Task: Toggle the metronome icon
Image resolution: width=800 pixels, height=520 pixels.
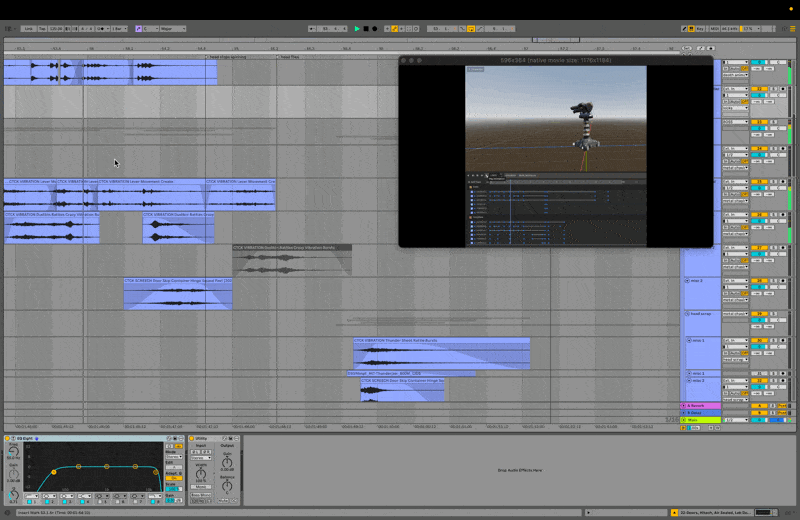Action: 101,29
